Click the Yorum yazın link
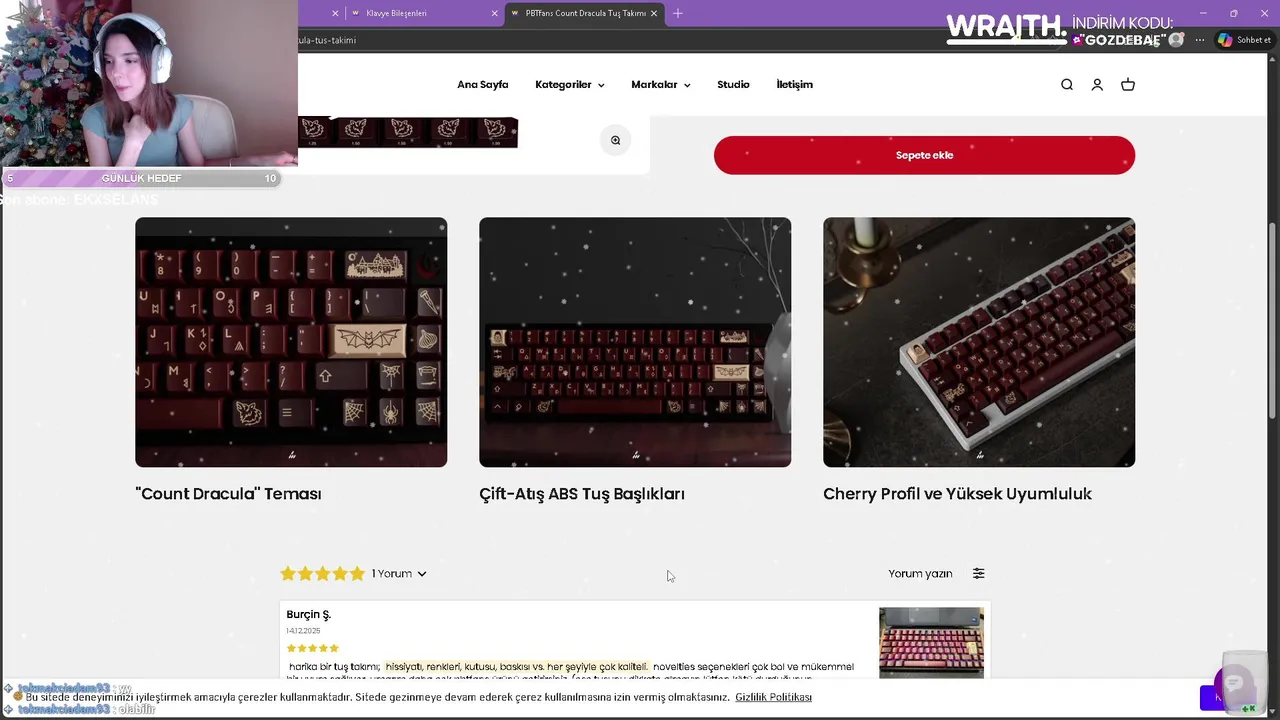Image resolution: width=1280 pixels, height=720 pixels. pos(920,573)
